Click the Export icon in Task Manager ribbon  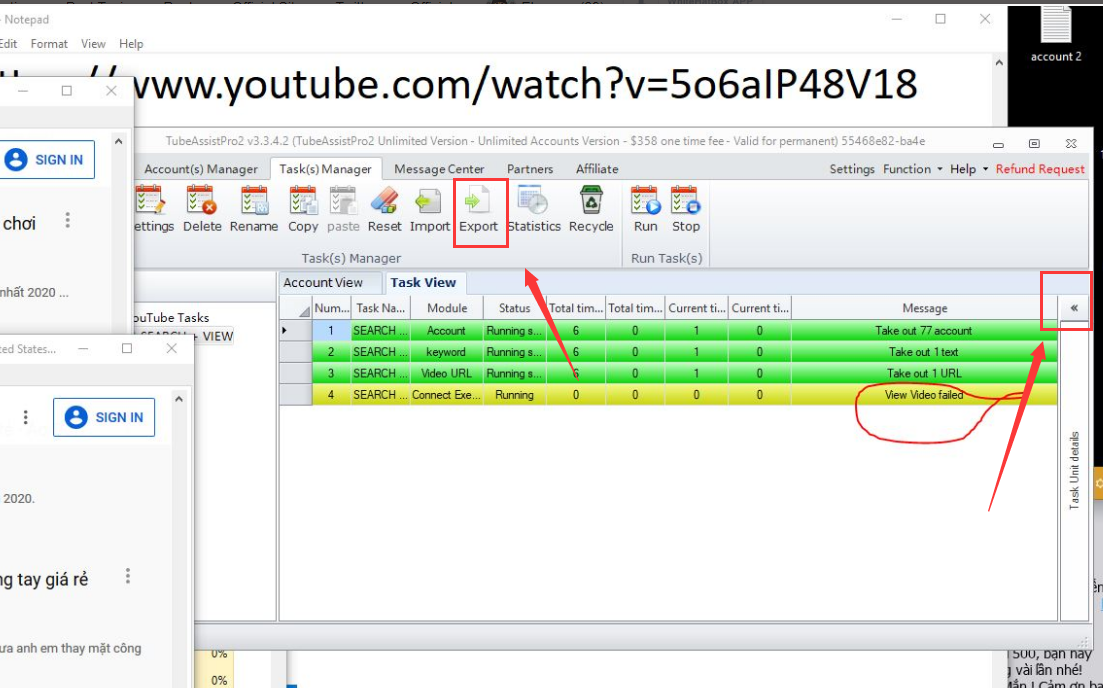[478, 203]
